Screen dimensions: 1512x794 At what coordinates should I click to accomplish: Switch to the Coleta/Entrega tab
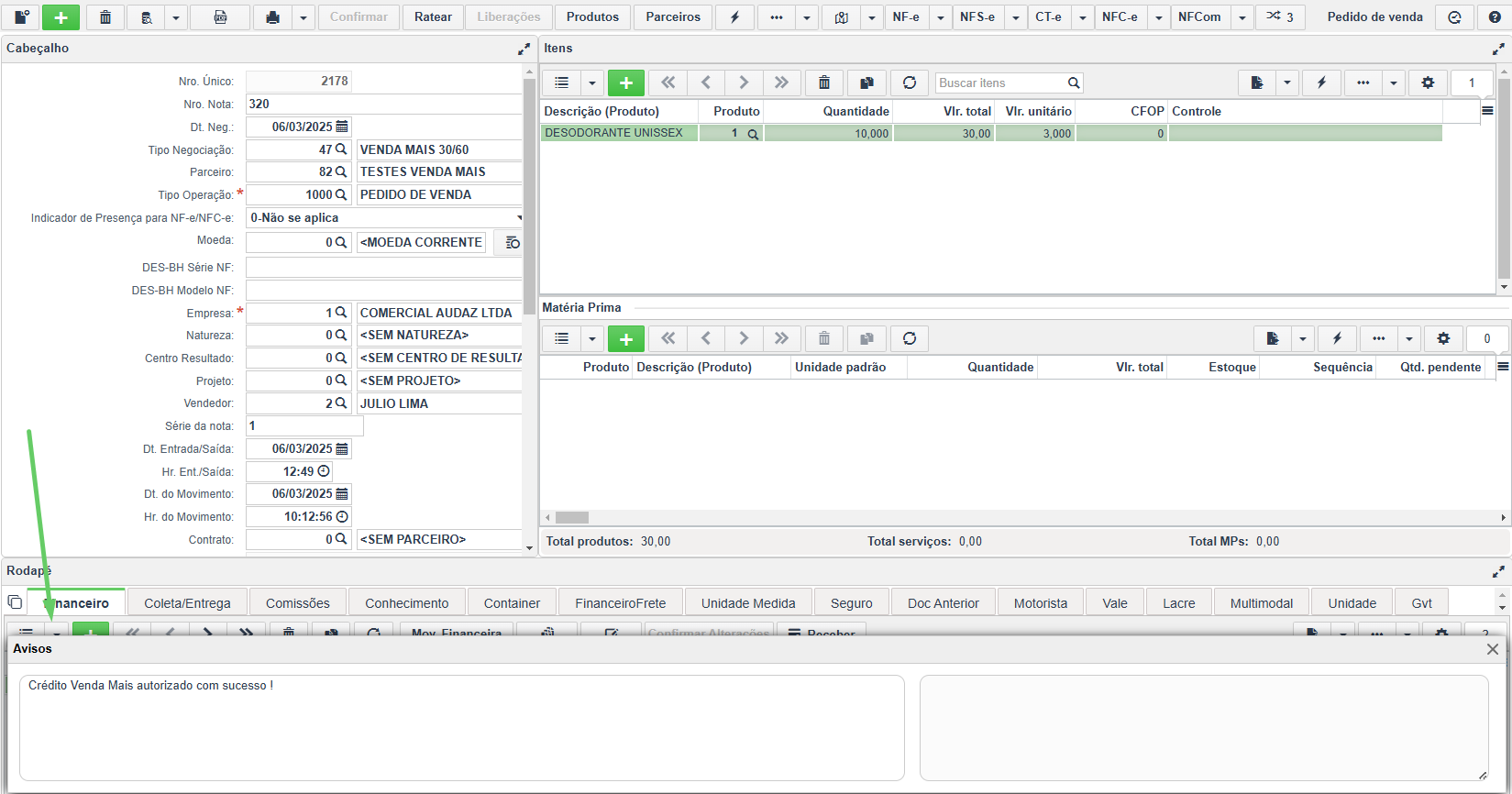pyautogui.click(x=188, y=603)
